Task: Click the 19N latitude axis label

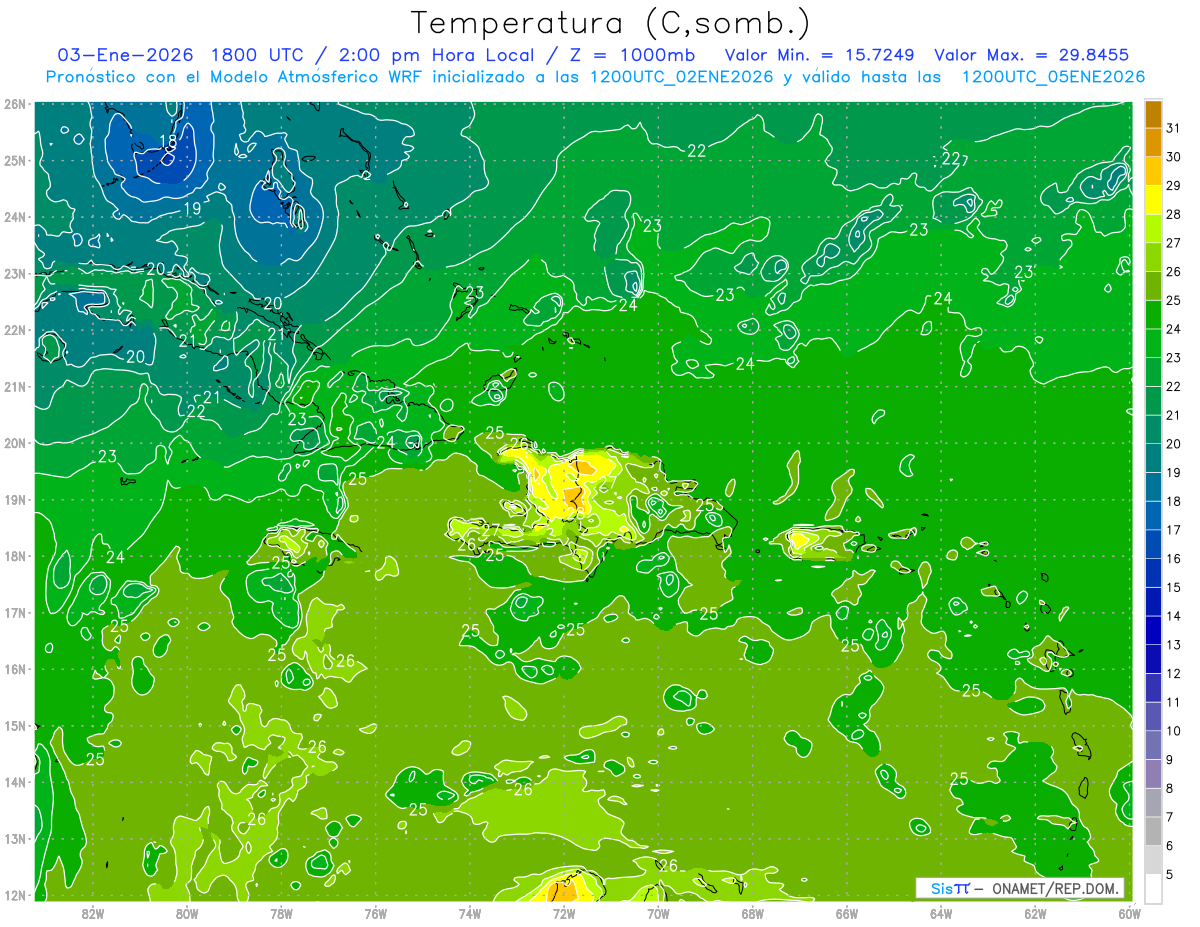Action: (15, 500)
